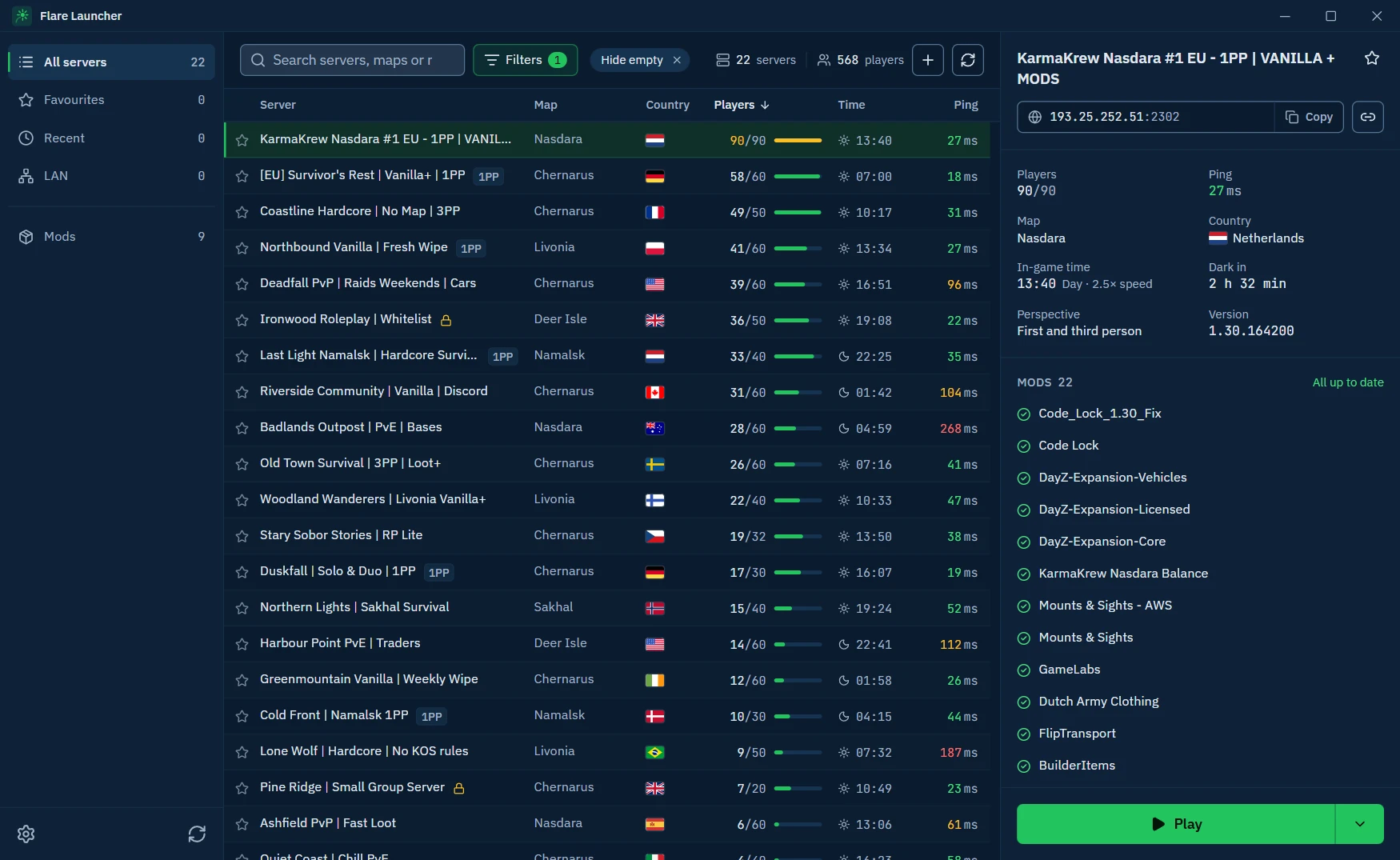Select the Northern Lights Sakhal Survival row
This screenshot has width=1400, height=860.
tap(607, 608)
